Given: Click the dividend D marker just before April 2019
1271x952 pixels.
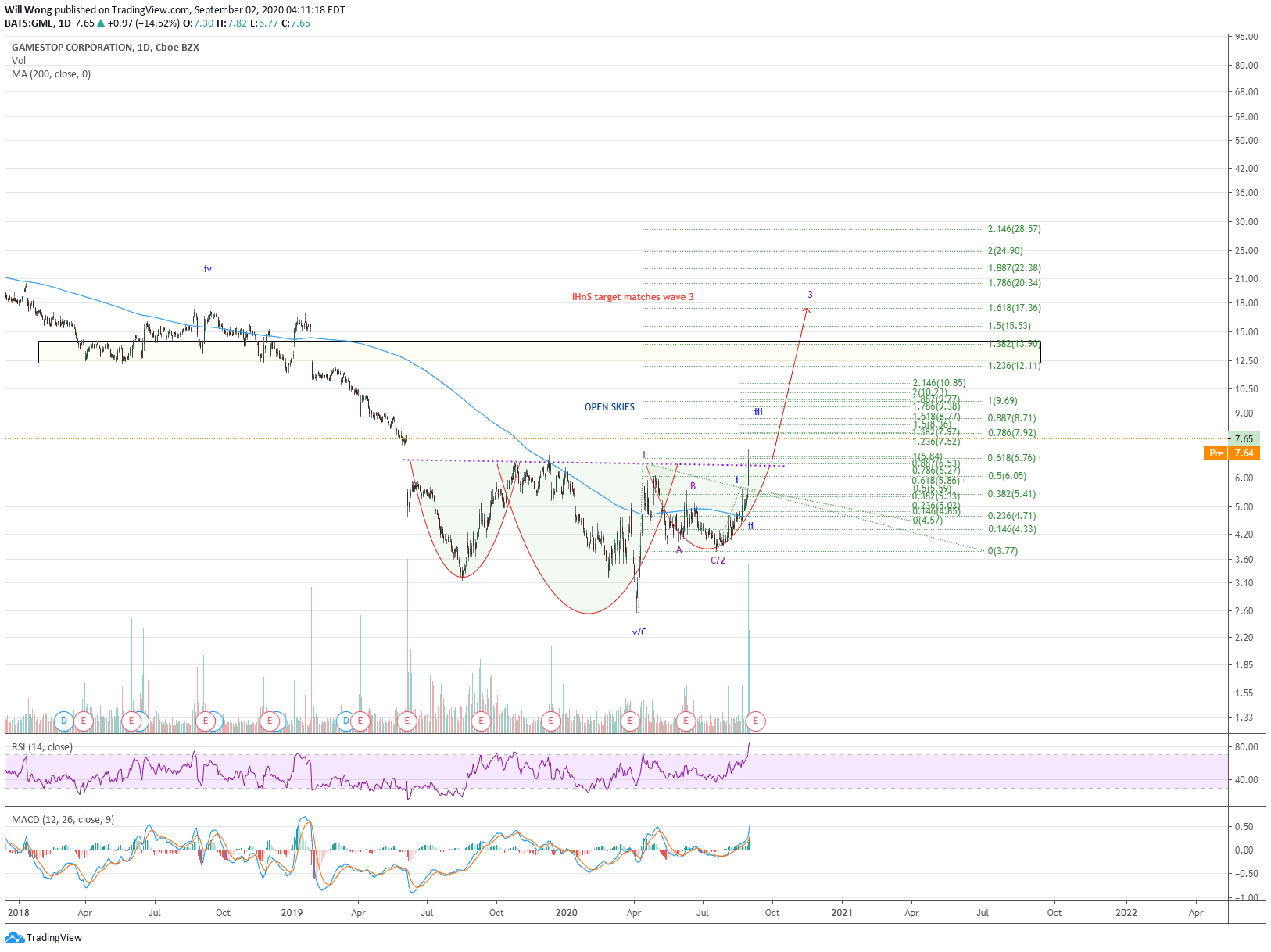Looking at the screenshot, I should 345,721.
